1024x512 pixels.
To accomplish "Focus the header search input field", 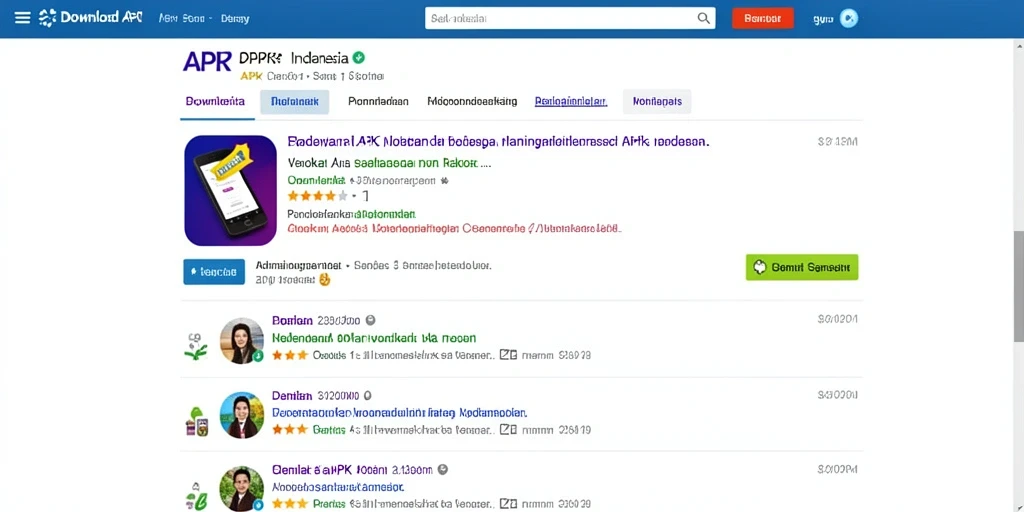I will [x=570, y=18].
